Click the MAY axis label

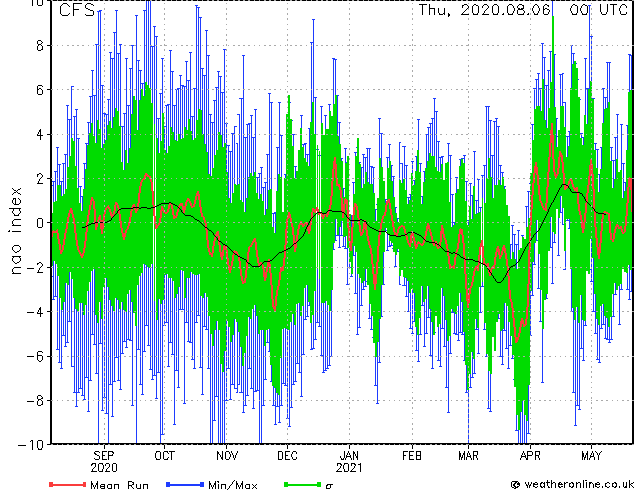click(x=591, y=456)
